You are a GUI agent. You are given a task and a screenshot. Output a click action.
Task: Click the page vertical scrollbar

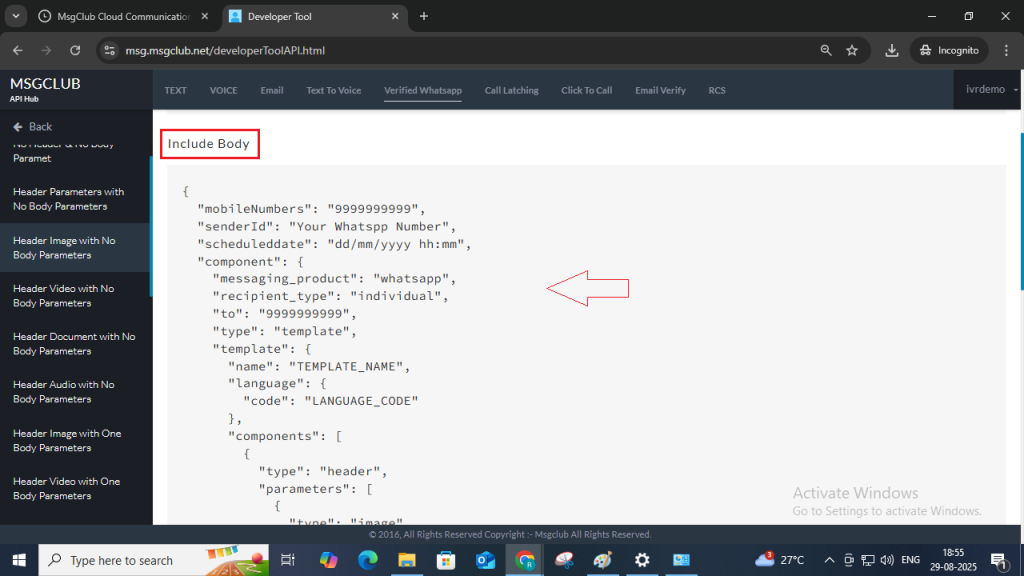click(x=1021, y=212)
